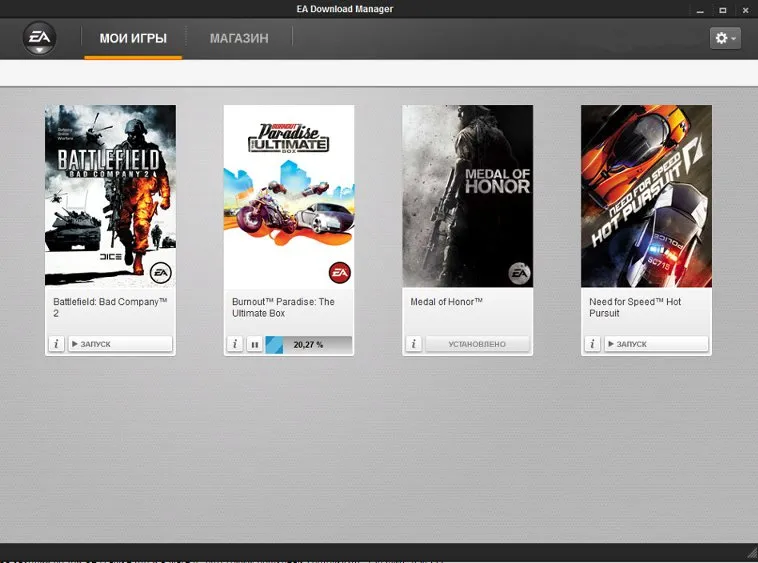Screen dimensions: 758x563
Task: Launch Battlefield: Bad Company 2 with ЗАПУСК
Action: (x=120, y=344)
